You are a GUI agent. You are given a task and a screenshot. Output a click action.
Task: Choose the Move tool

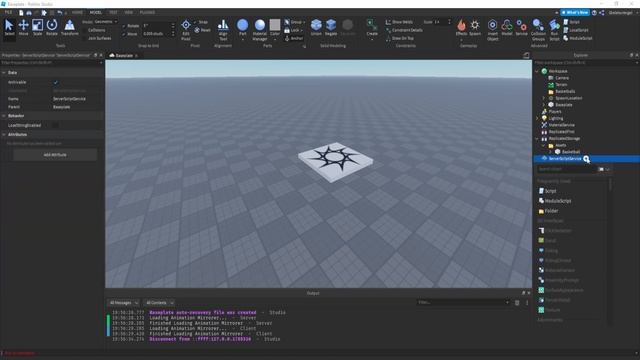[x=23, y=27]
